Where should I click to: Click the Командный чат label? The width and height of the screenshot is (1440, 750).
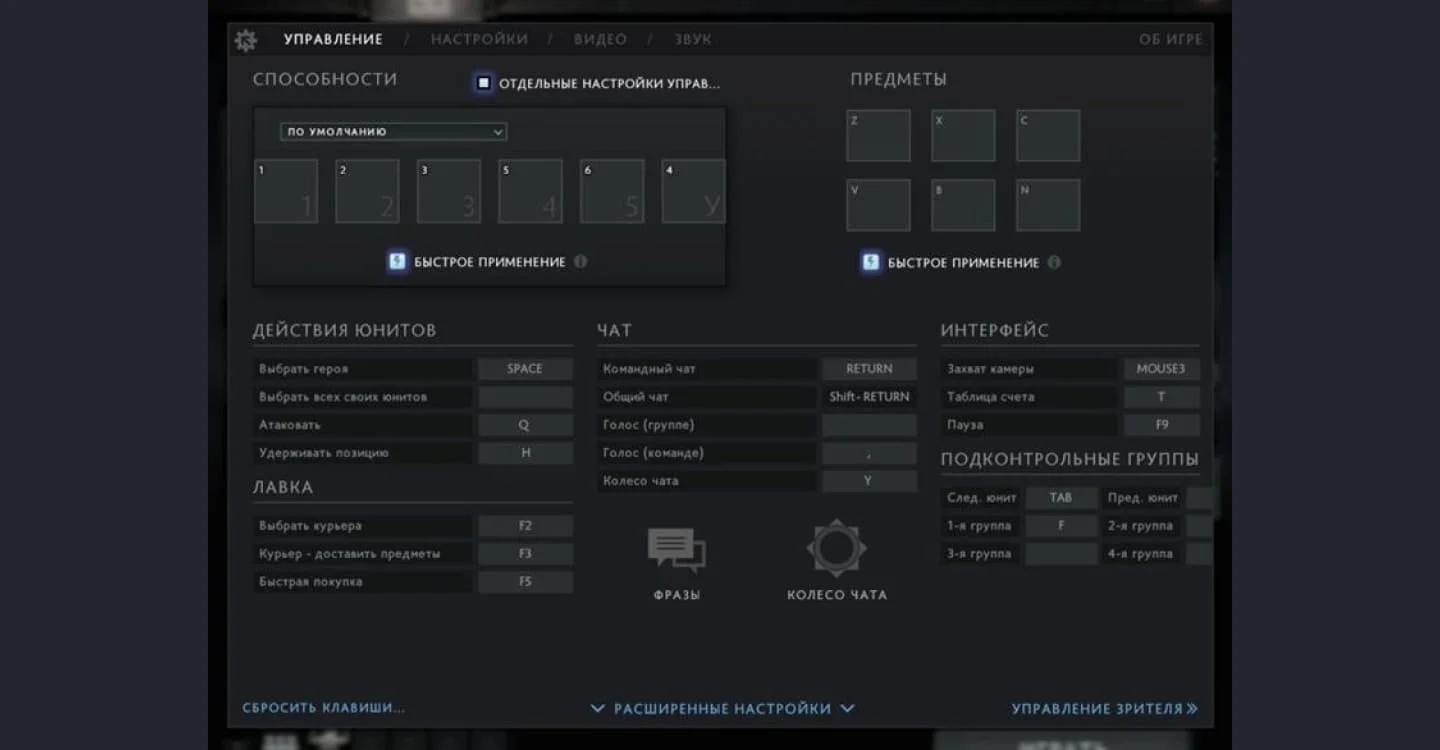[x=649, y=369]
